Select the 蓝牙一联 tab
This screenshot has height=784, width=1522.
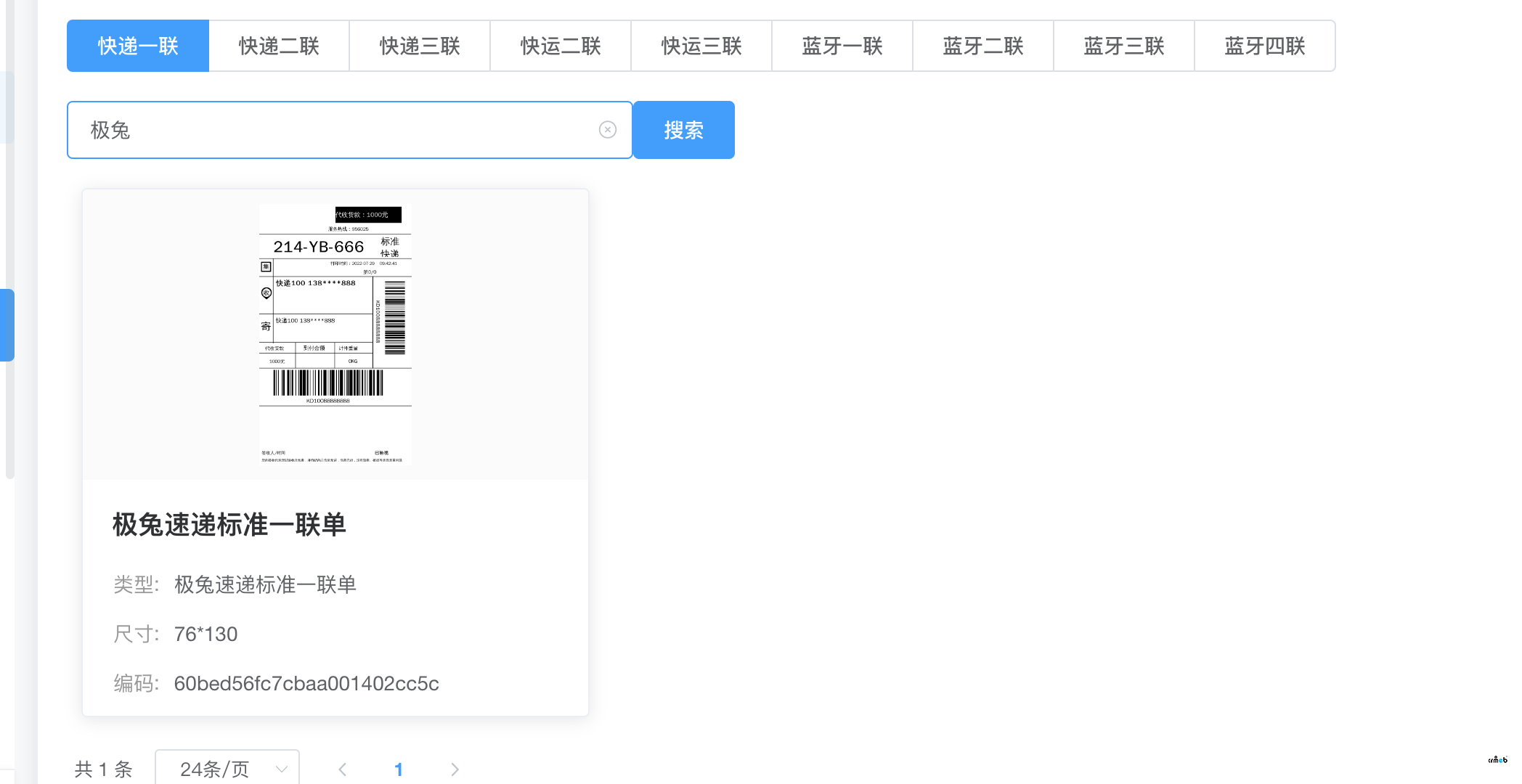tap(842, 46)
